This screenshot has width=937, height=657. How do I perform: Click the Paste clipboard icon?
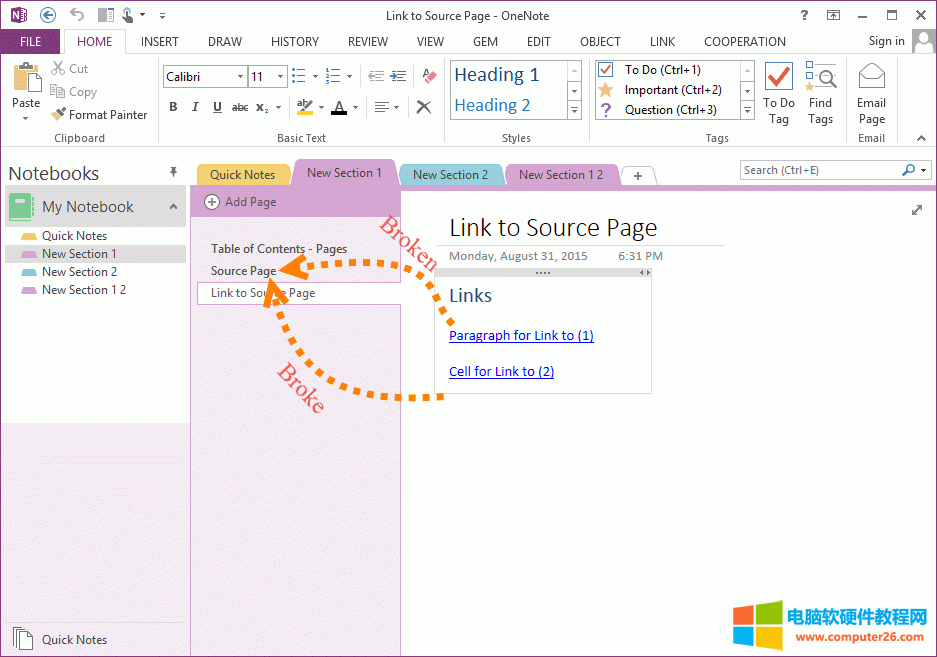point(26,78)
